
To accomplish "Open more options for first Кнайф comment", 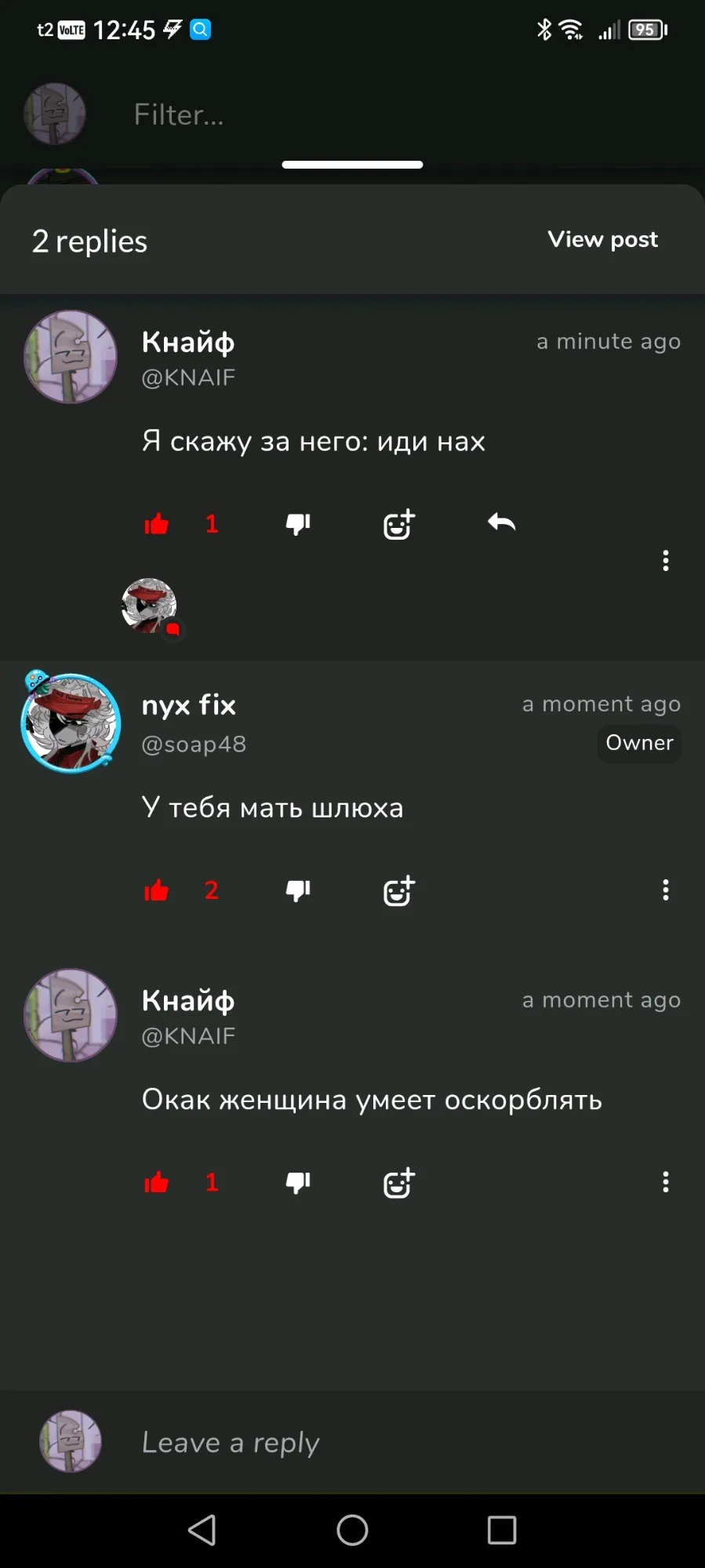I will [x=666, y=560].
